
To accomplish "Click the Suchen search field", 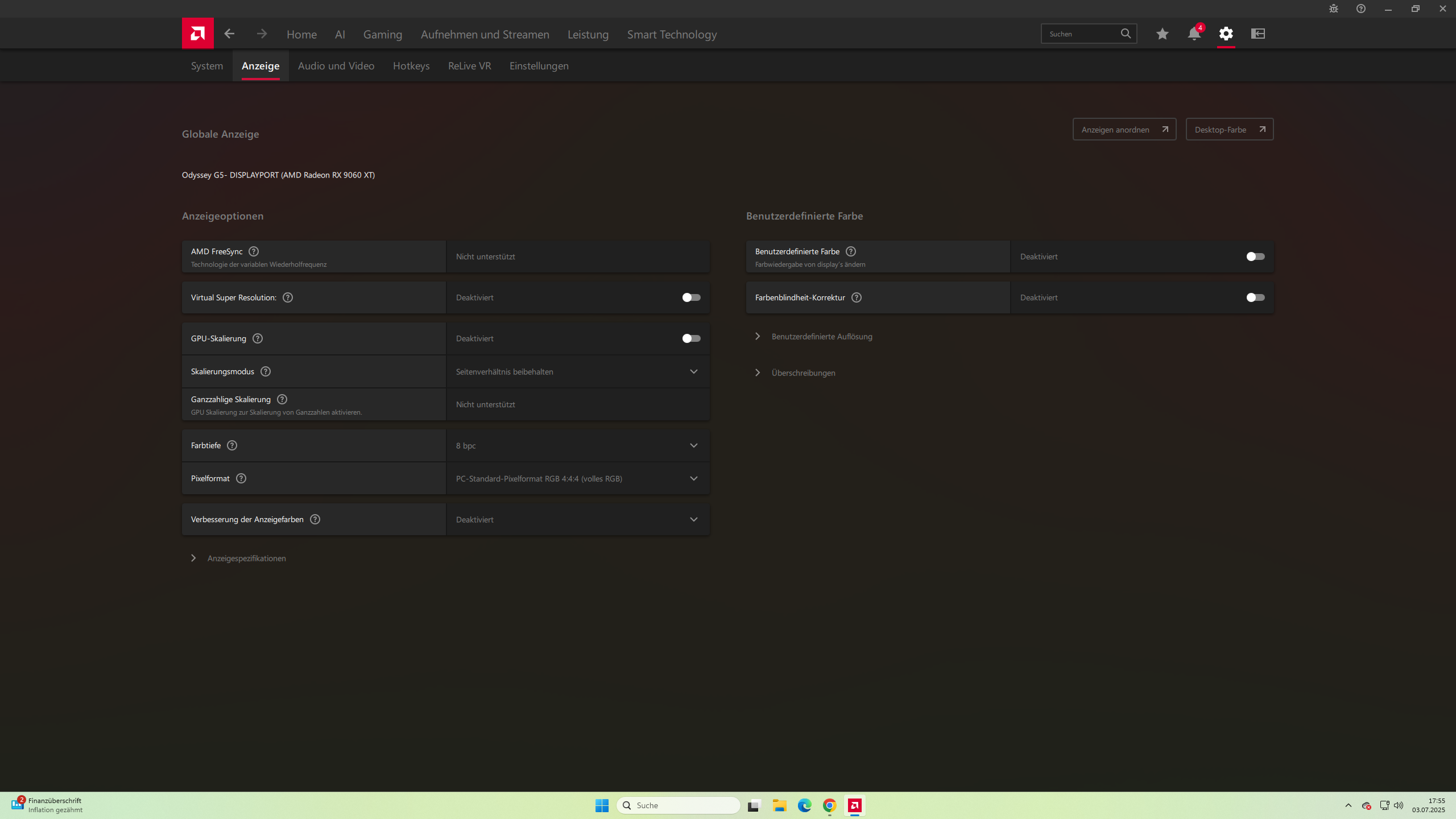I will tap(1081, 34).
